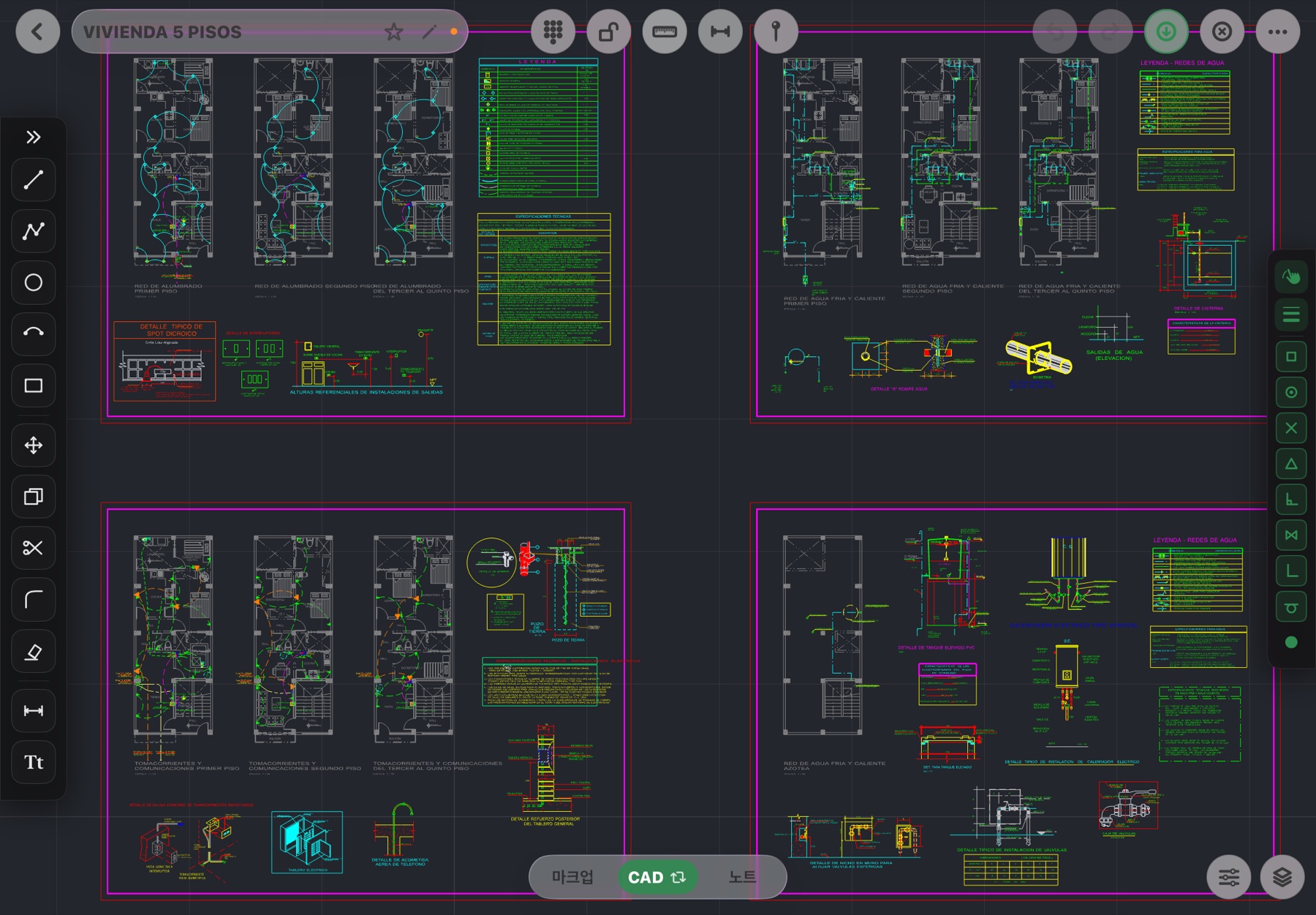
Task: Toggle tangent snap icon
Action: (x=1291, y=607)
